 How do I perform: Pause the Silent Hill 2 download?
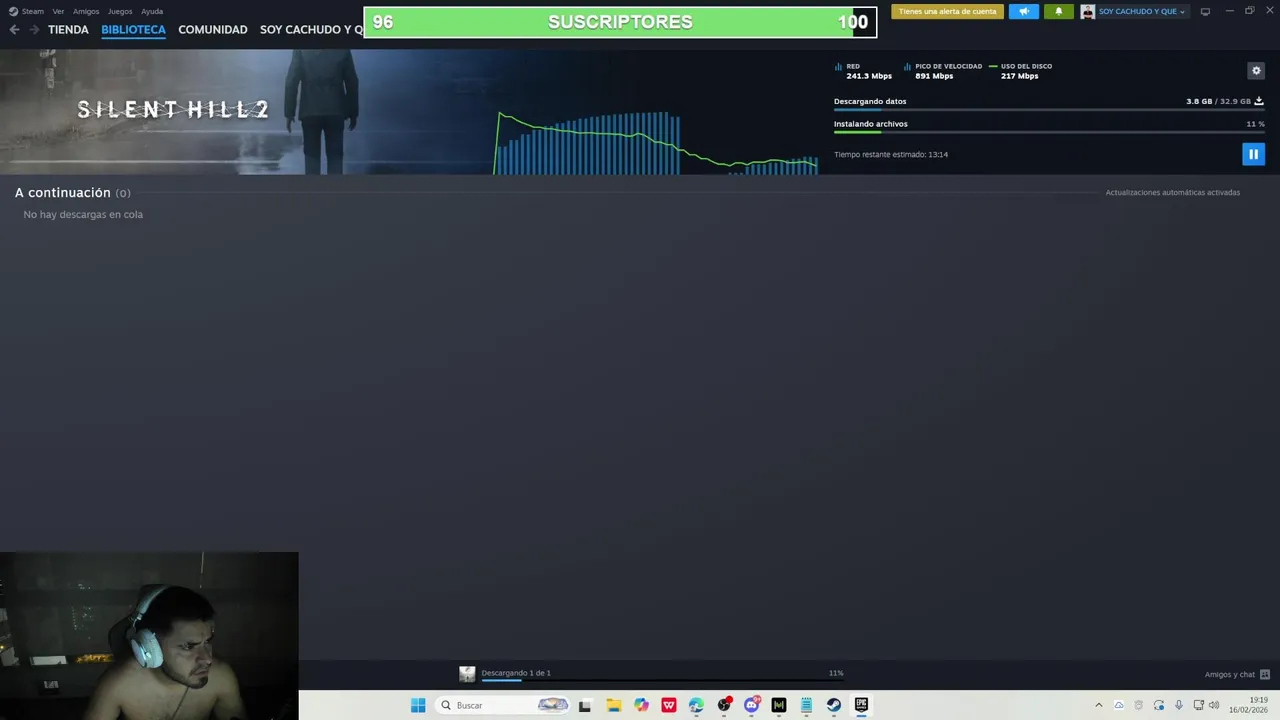pos(1253,154)
